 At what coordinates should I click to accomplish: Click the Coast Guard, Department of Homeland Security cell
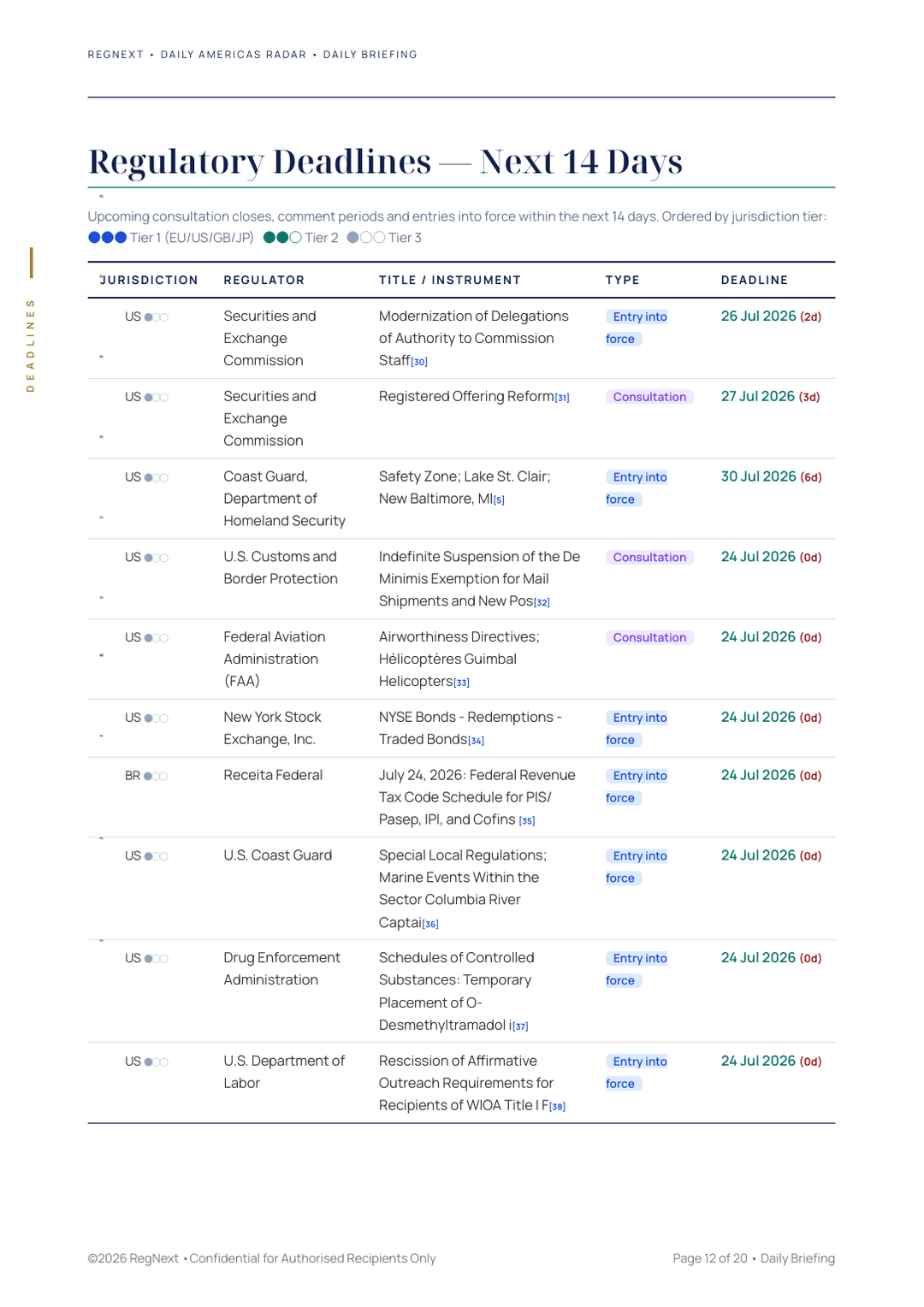pyautogui.click(x=285, y=499)
